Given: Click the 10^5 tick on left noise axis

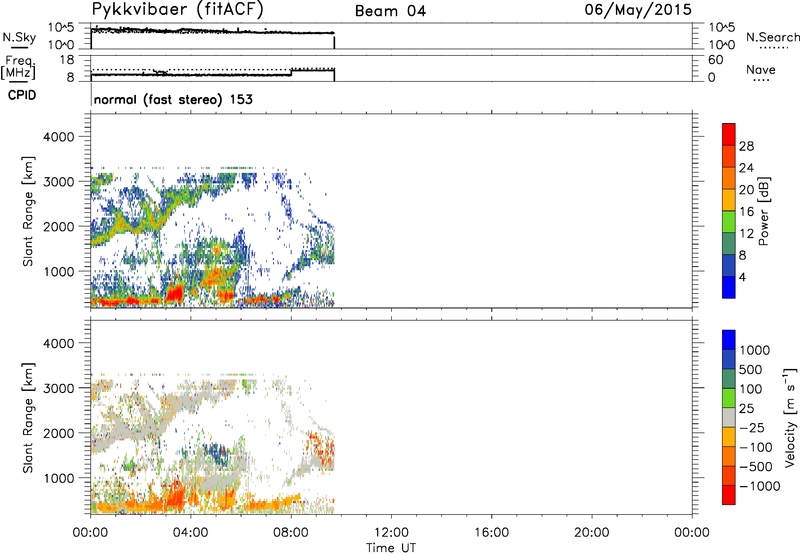Looking at the screenshot, I should [61, 28].
